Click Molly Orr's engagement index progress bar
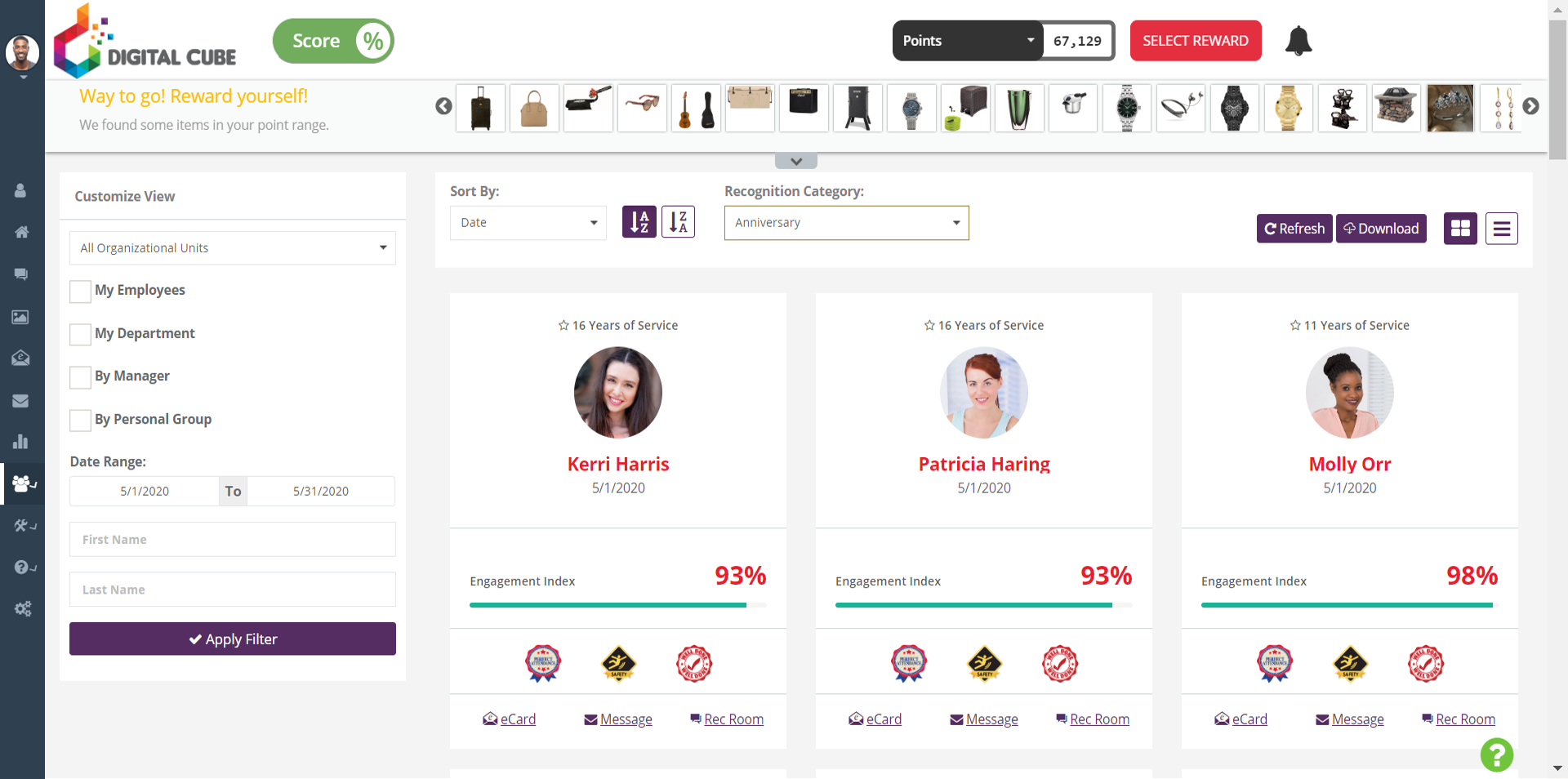The height and width of the screenshot is (779, 1568). click(x=1349, y=605)
